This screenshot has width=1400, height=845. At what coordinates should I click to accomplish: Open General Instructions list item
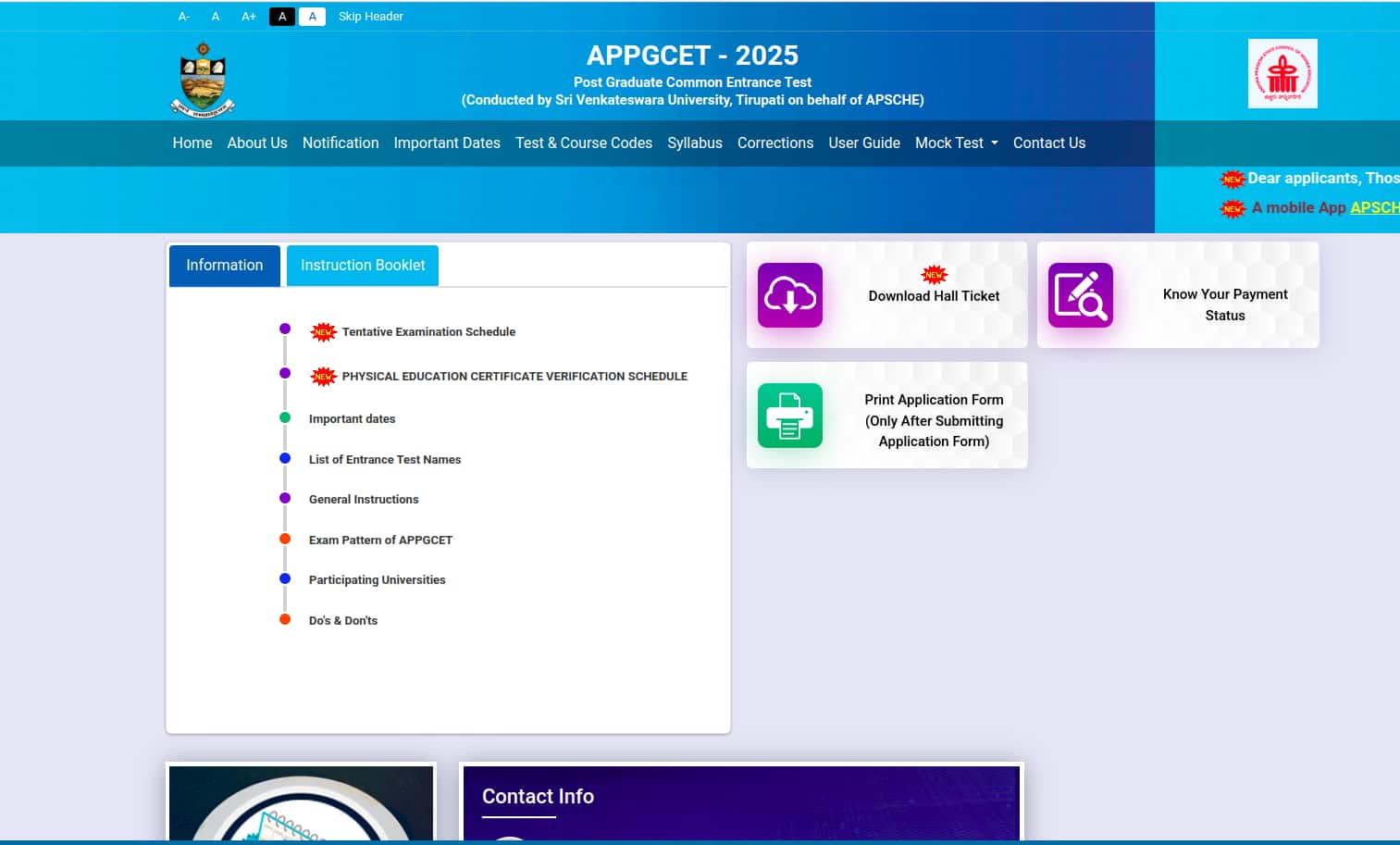point(364,499)
